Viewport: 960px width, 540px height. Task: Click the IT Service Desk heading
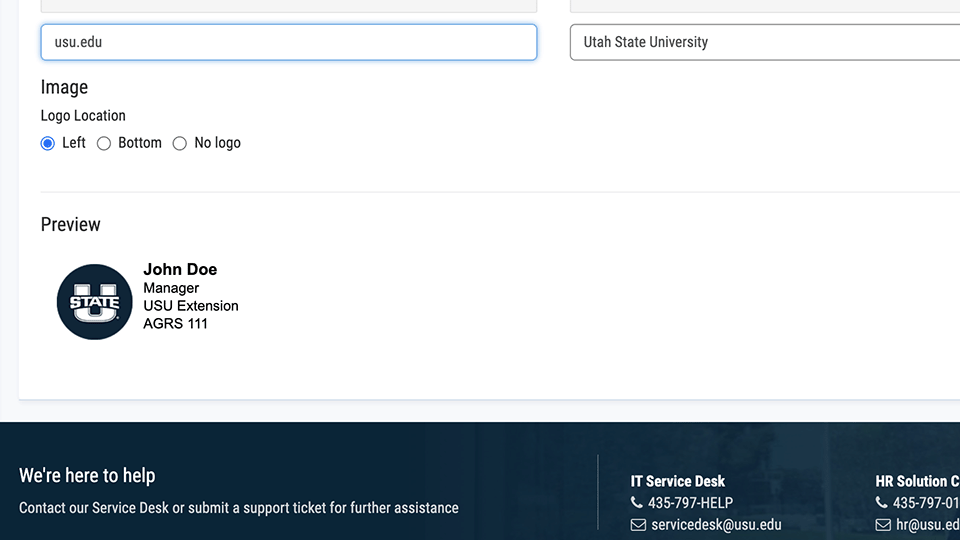tap(677, 481)
